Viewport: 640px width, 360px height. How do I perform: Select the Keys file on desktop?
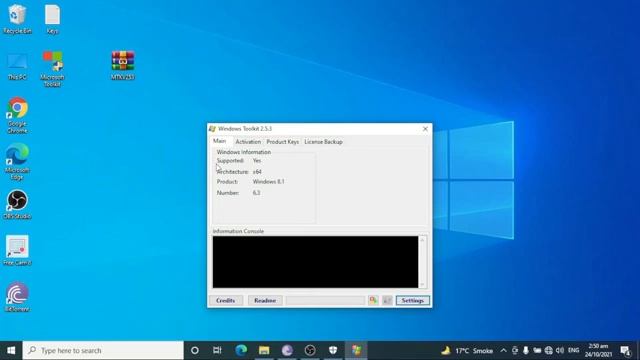52,19
